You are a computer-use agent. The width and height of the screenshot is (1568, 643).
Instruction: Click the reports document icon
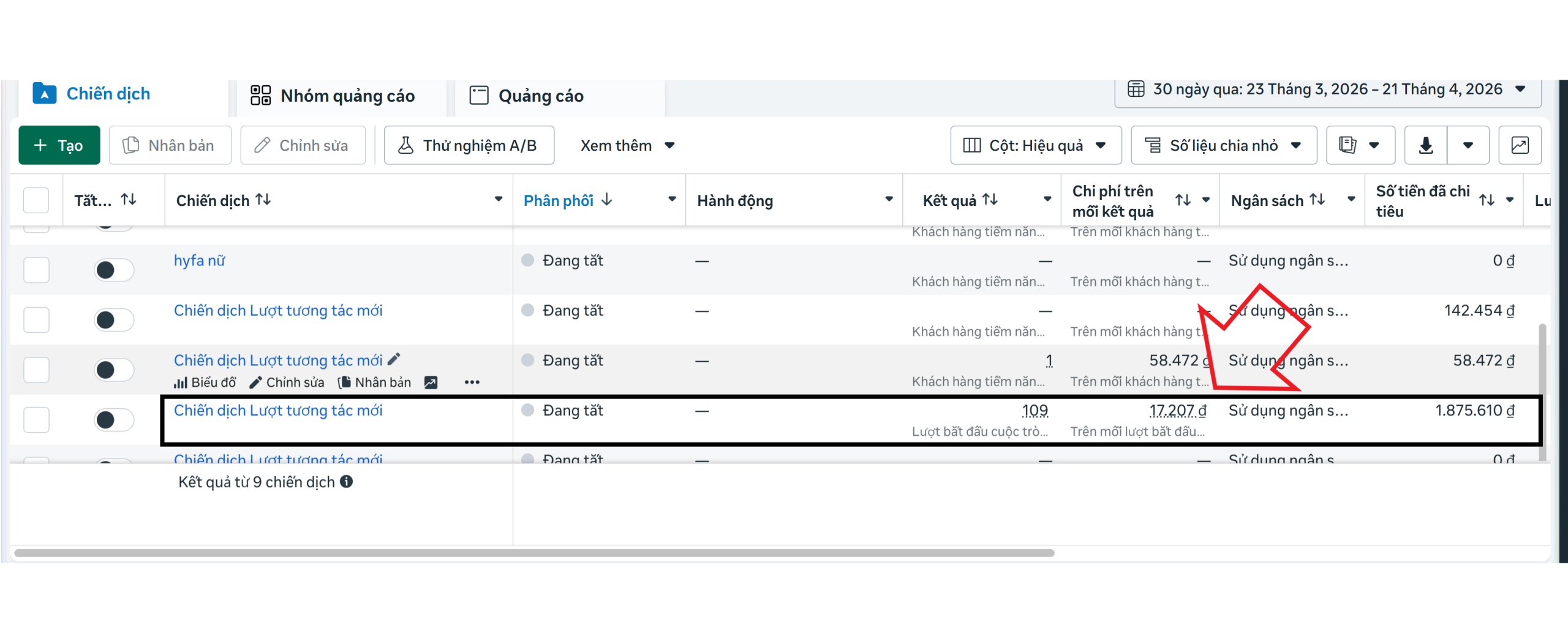[x=1347, y=145]
